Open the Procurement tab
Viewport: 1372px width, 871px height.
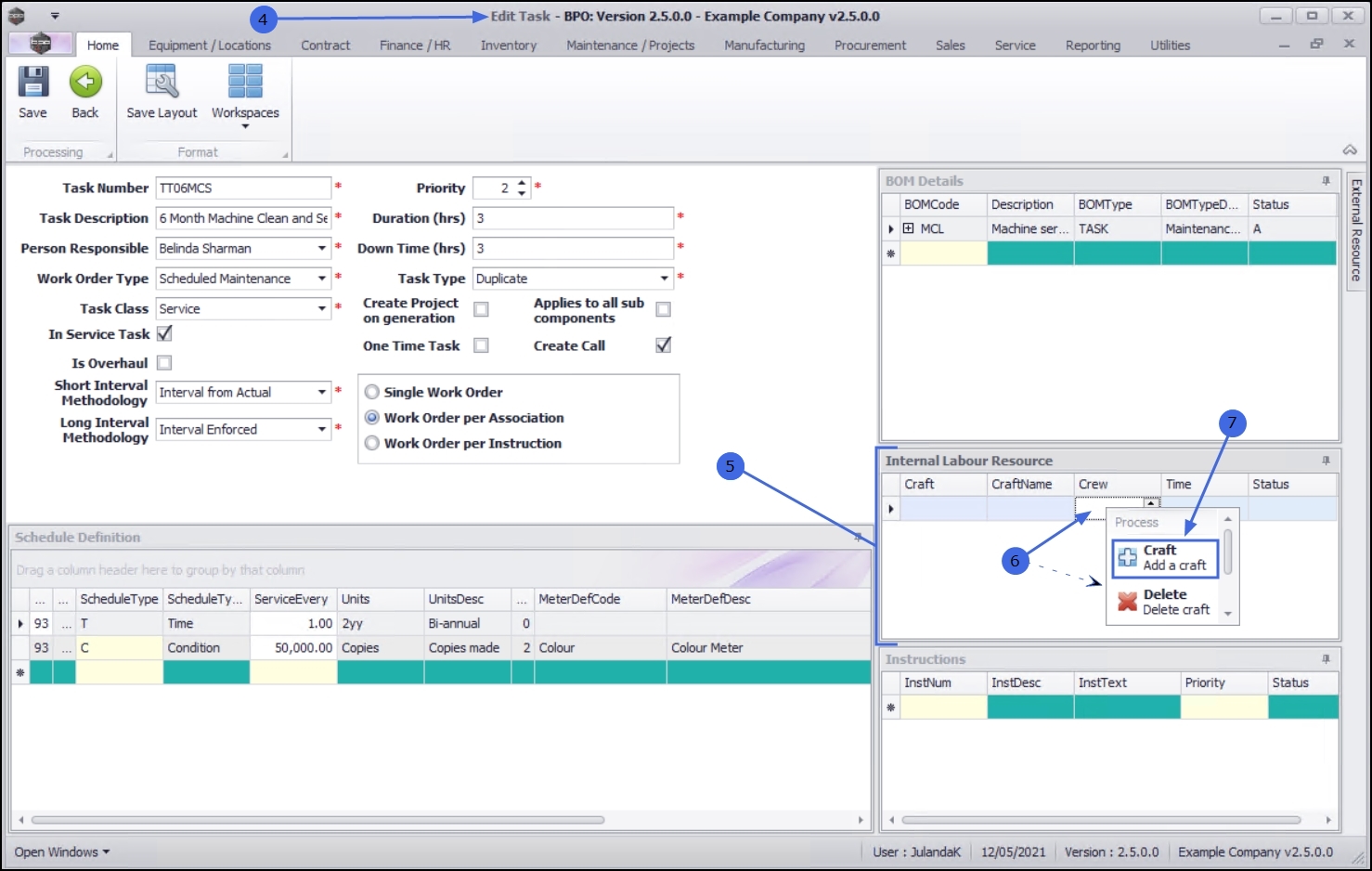click(x=870, y=45)
